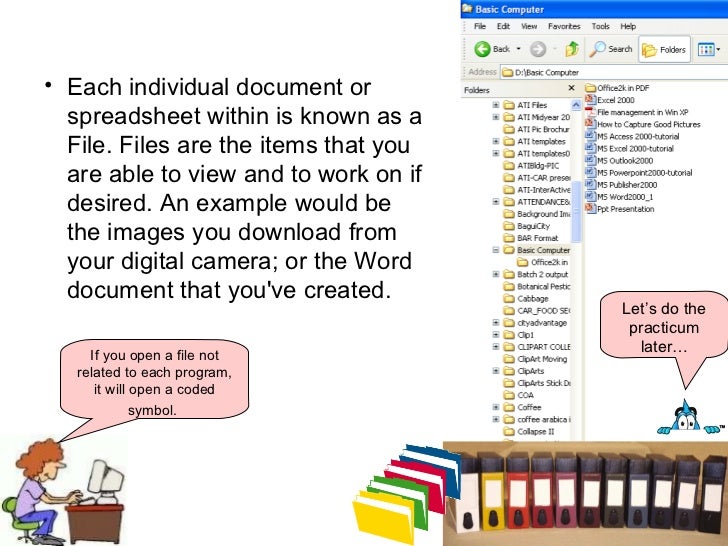728x546 pixels.
Task: Expand the coffee arabica folder node
Action: [x=496, y=419]
